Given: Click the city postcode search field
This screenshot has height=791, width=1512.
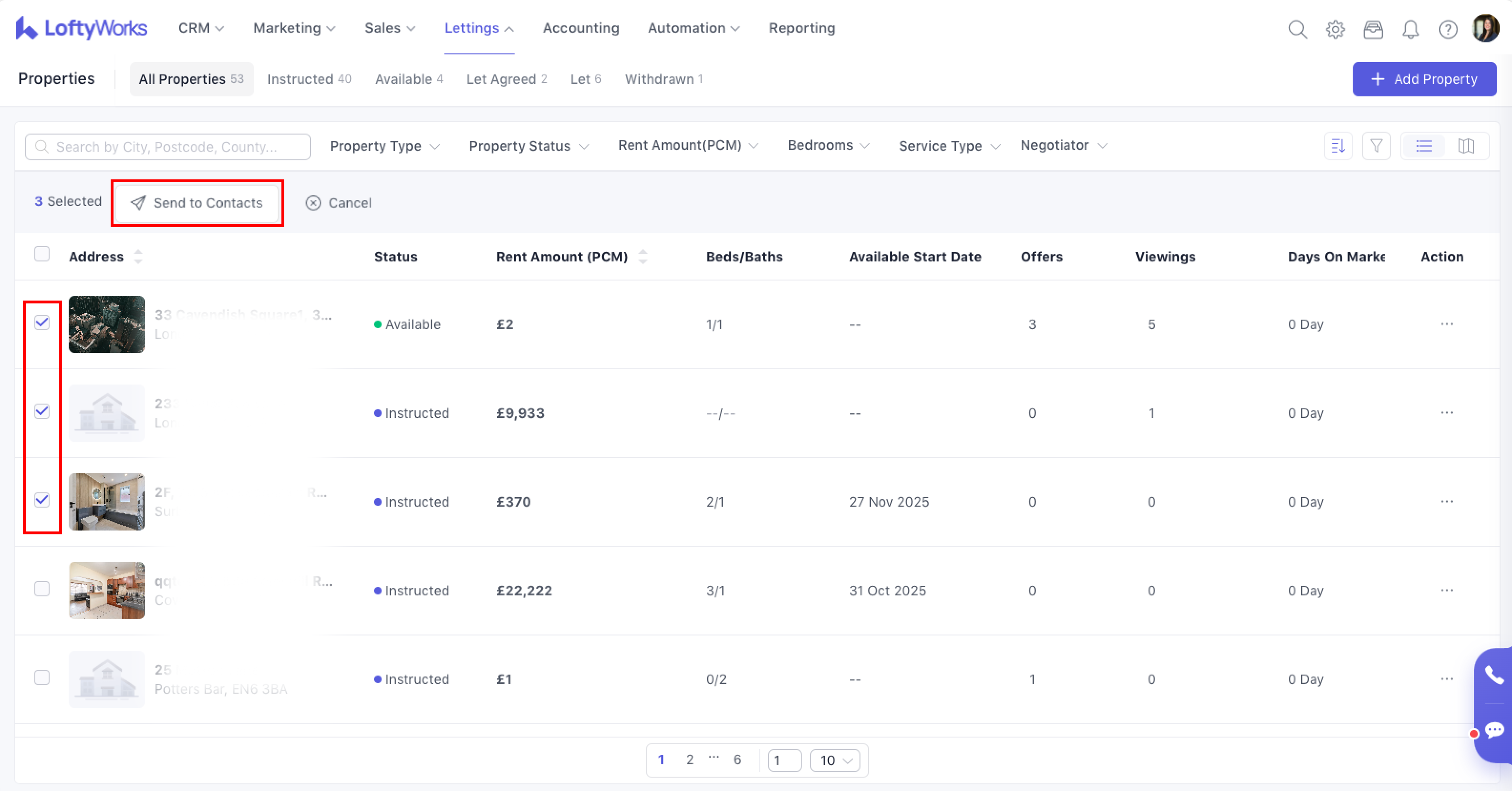Looking at the screenshot, I should 167,147.
